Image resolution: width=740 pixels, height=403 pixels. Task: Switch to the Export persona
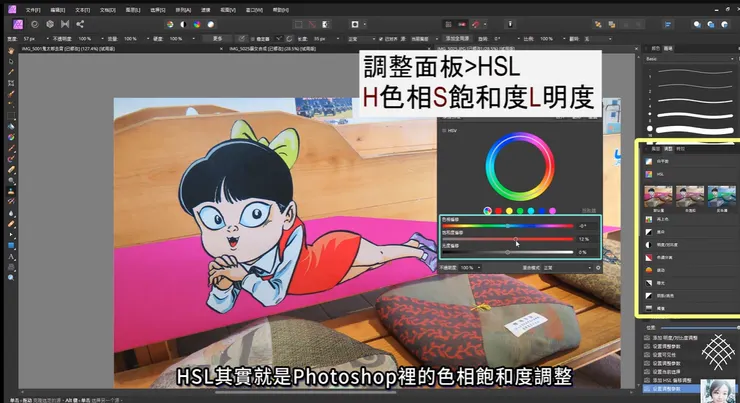[x=80, y=24]
